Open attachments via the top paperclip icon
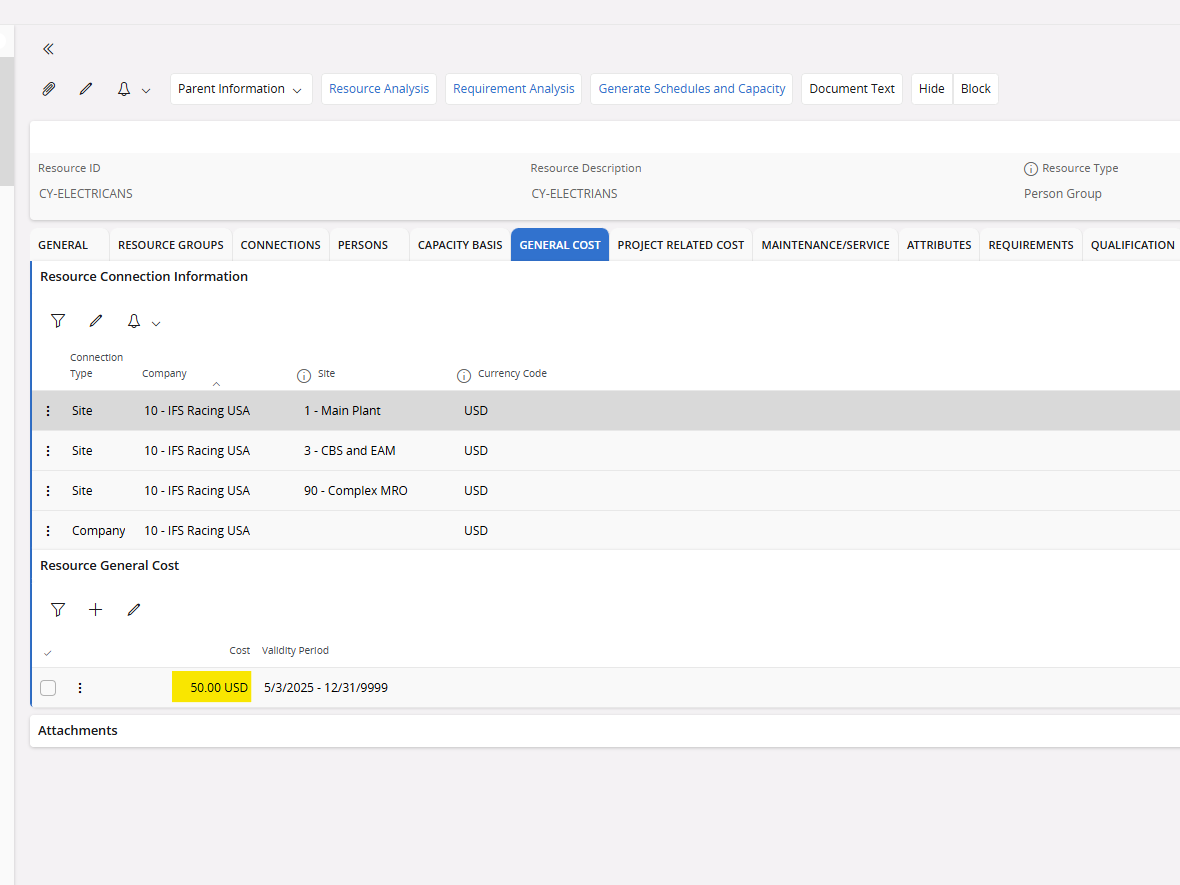The image size is (1180, 885). pos(49,89)
